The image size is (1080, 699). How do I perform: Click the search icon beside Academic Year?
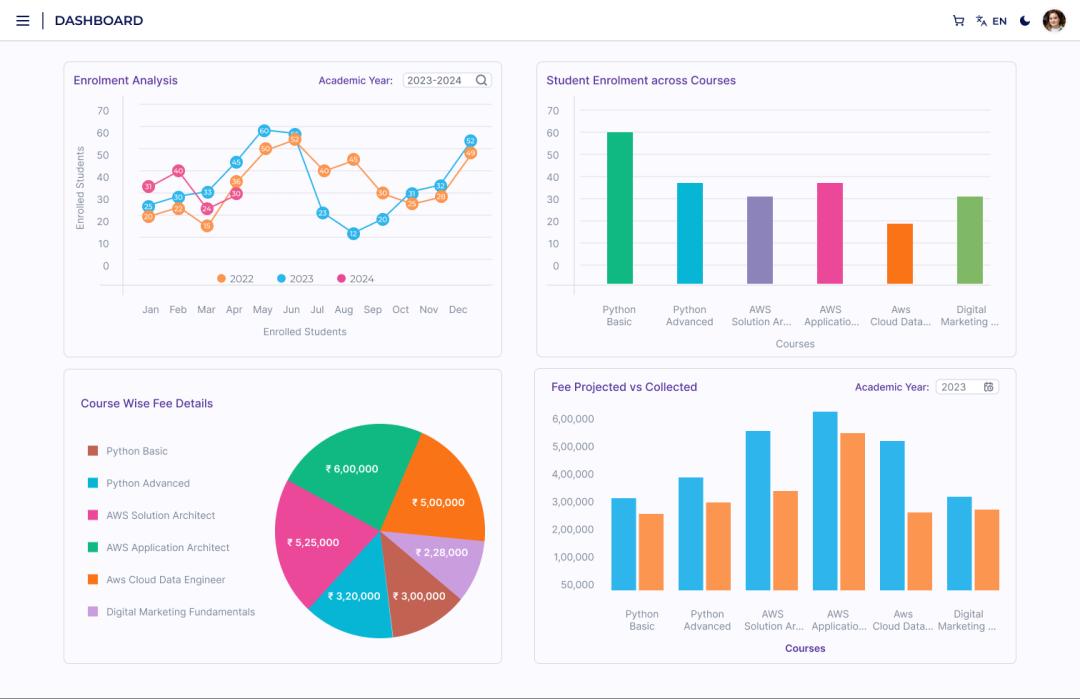click(x=482, y=80)
